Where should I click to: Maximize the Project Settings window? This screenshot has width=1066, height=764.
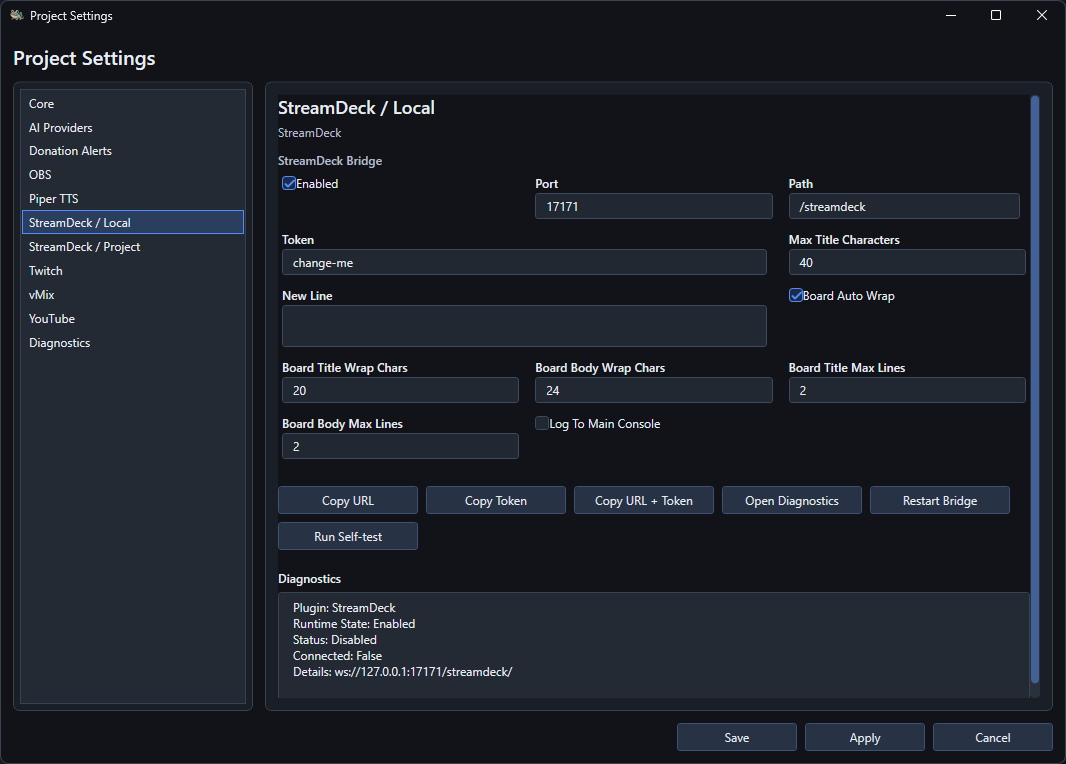click(x=996, y=15)
